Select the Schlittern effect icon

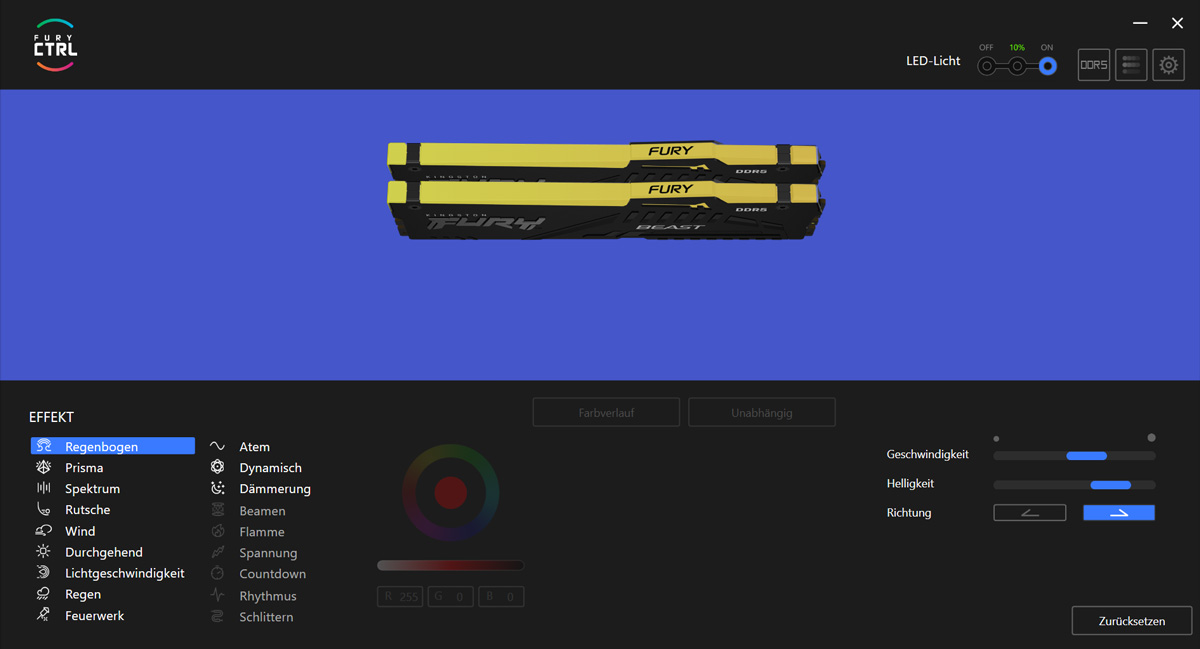(217, 617)
